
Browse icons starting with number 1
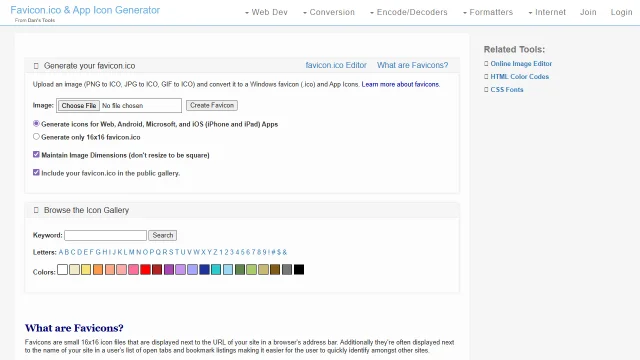click(x=221, y=252)
